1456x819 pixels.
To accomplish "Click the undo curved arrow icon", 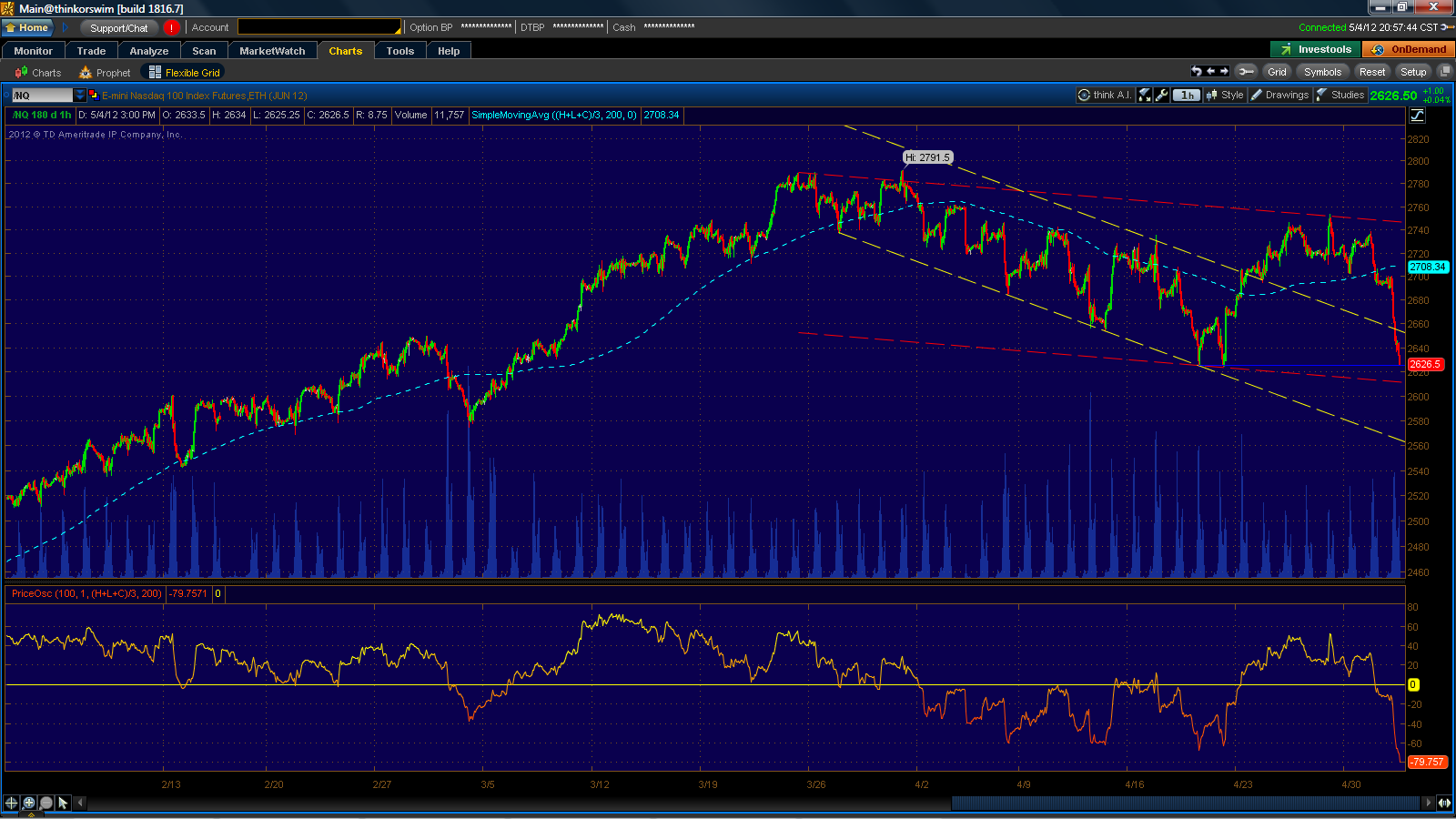I will tap(1196, 71).
